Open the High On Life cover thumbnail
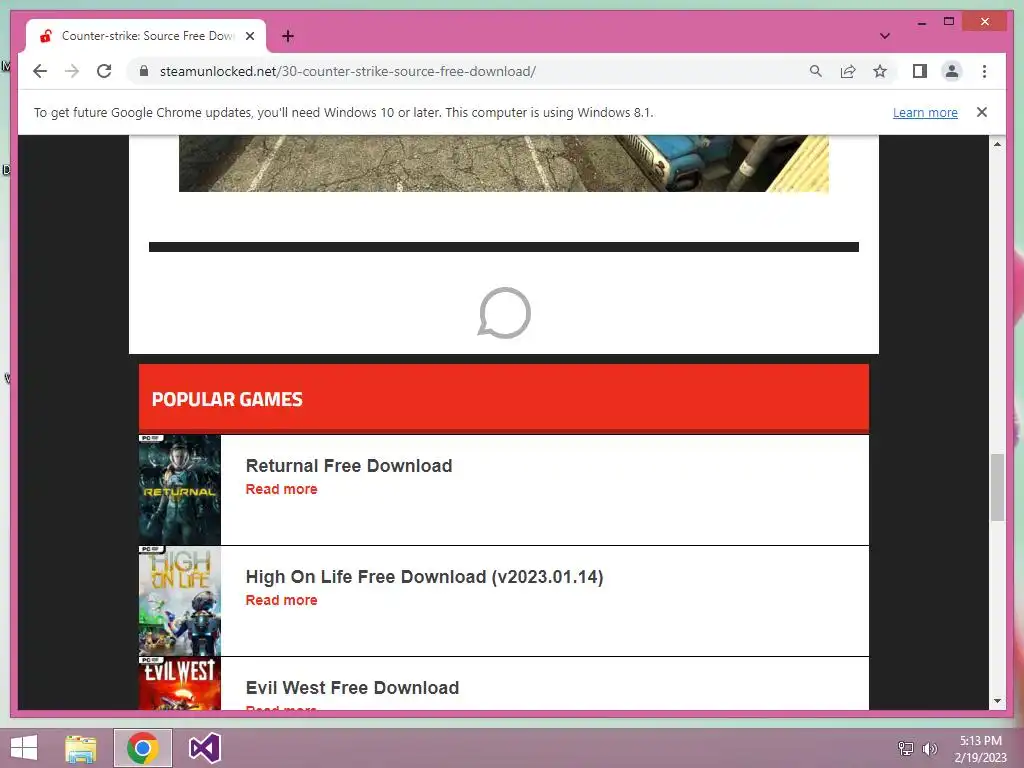 [180, 601]
